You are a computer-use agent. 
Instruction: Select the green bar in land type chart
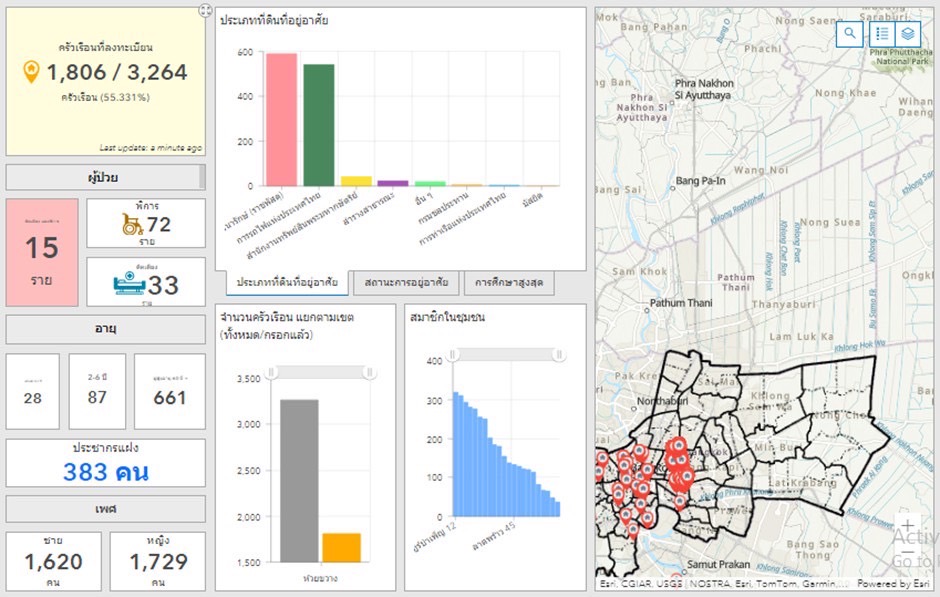coord(319,125)
